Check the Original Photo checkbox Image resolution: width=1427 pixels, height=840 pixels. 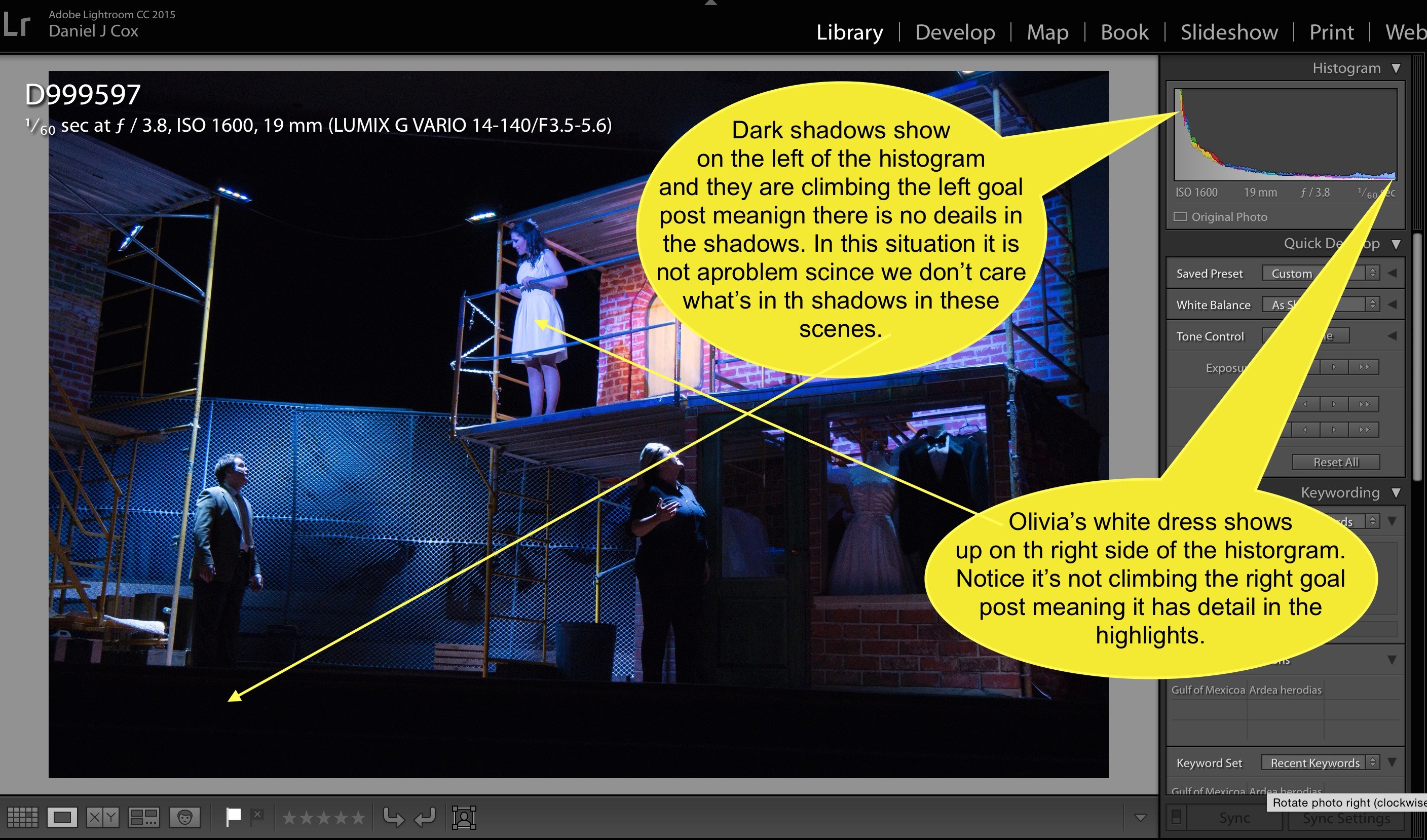(x=1180, y=216)
